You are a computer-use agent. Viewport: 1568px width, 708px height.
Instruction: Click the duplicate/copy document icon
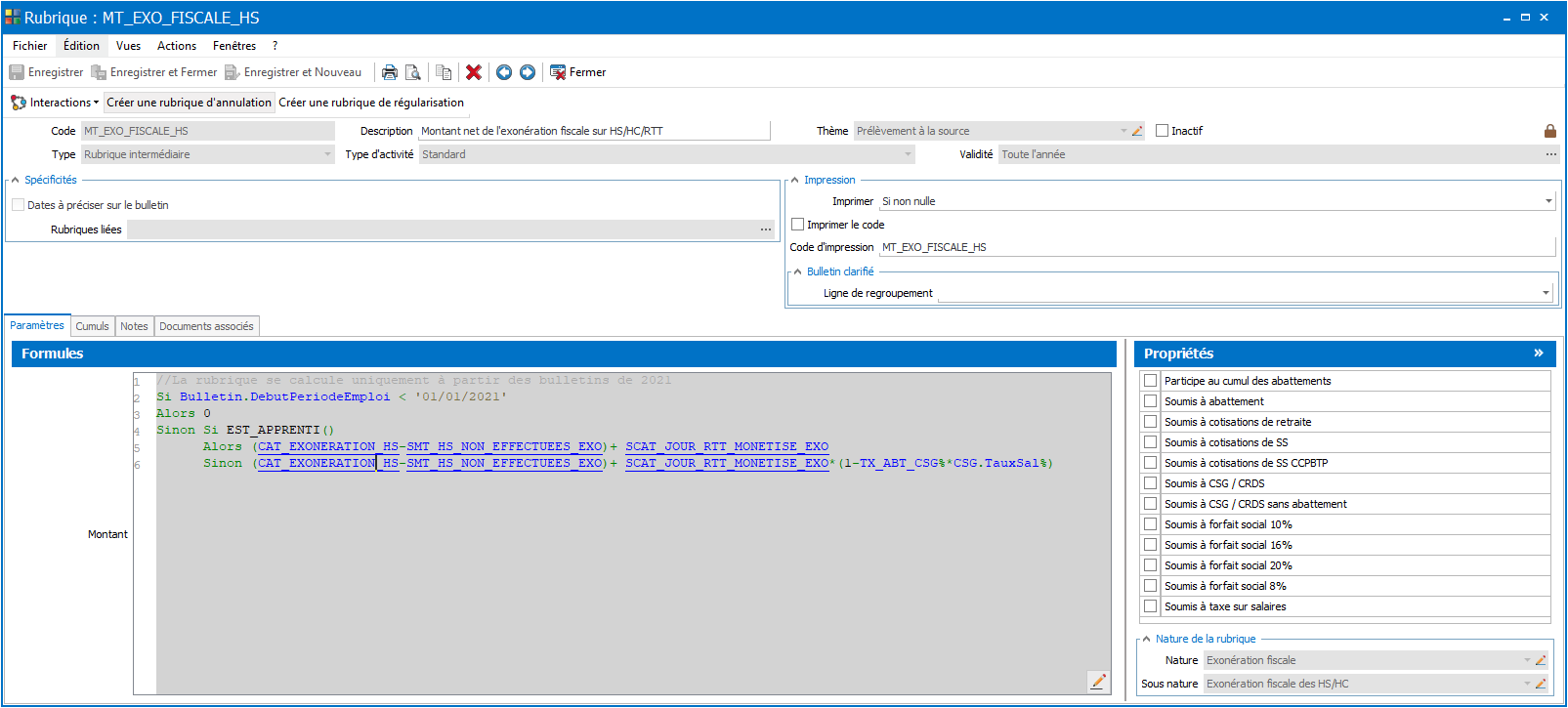(x=444, y=72)
